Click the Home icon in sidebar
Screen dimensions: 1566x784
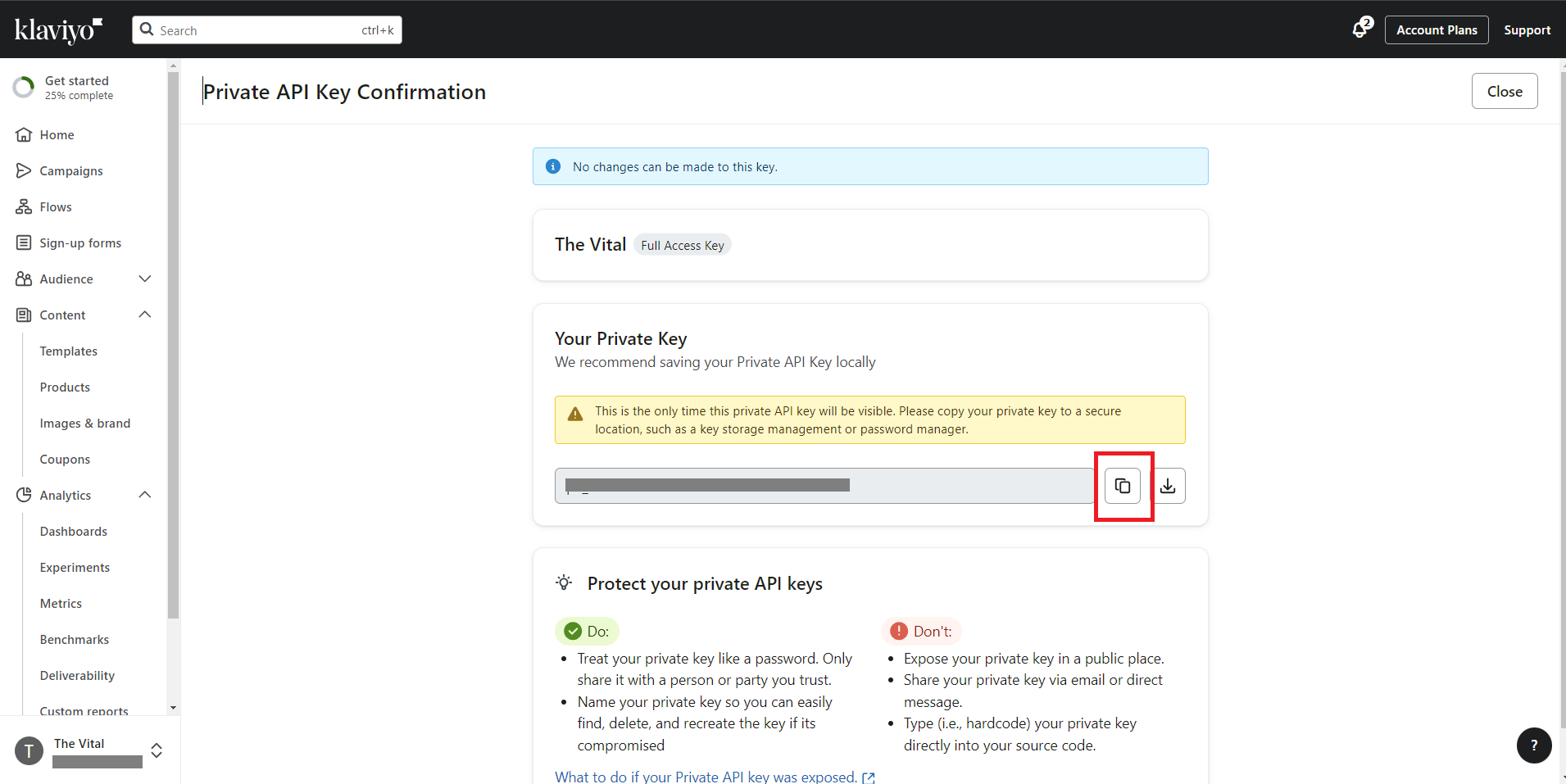24,135
